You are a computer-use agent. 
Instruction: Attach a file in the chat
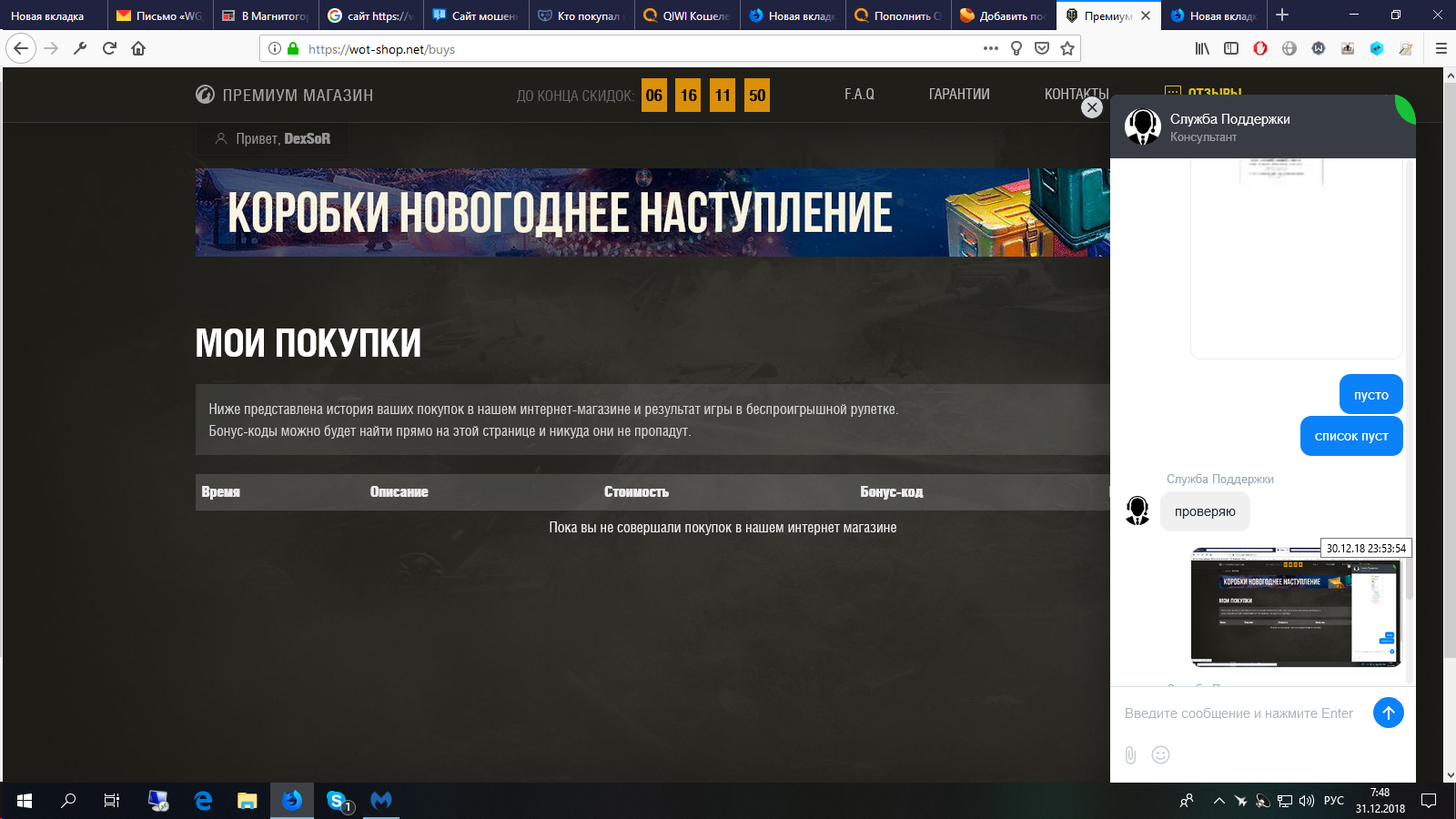pos(1130,754)
